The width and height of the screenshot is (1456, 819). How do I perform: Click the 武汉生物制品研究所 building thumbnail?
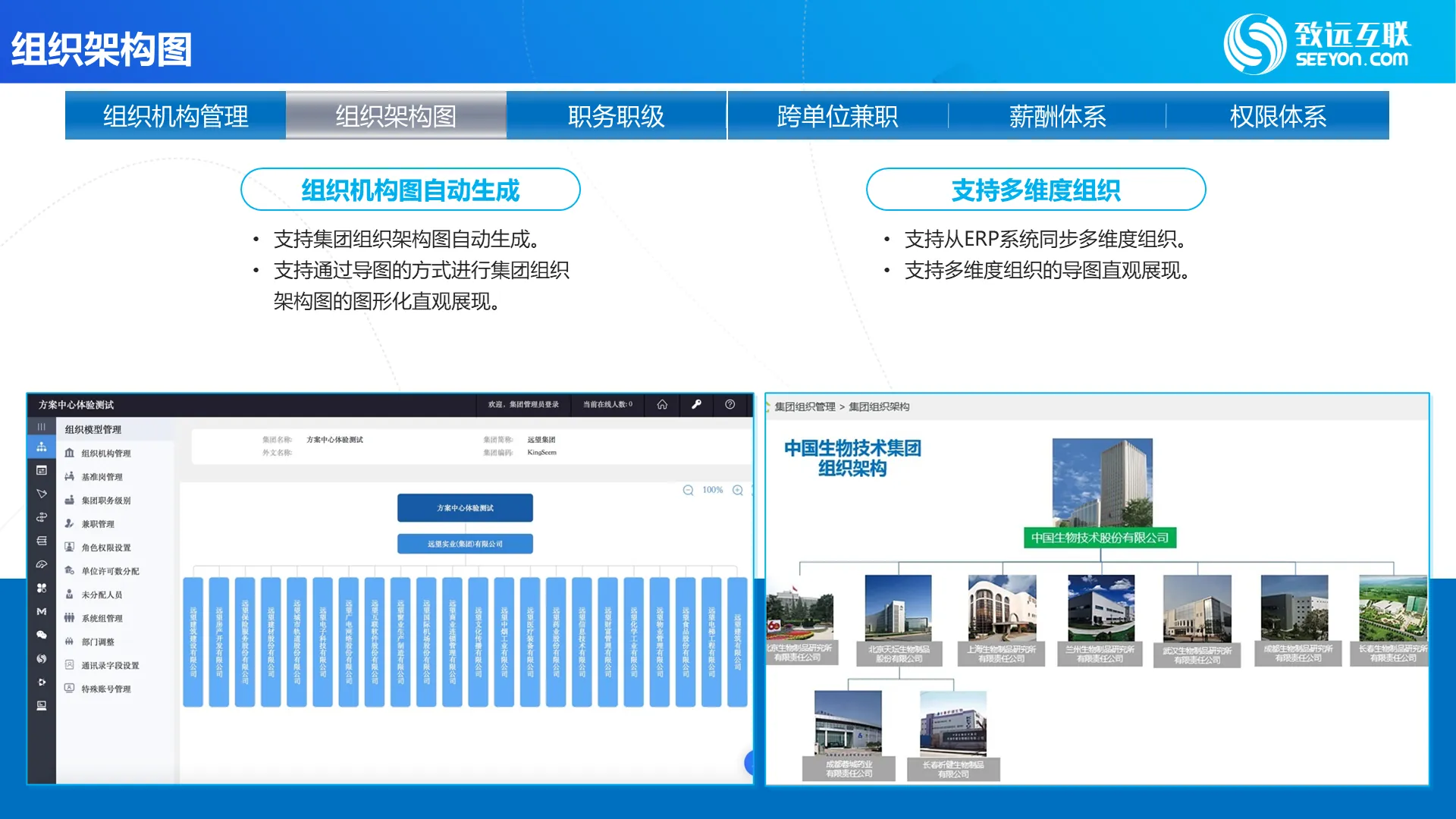pos(1197,609)
